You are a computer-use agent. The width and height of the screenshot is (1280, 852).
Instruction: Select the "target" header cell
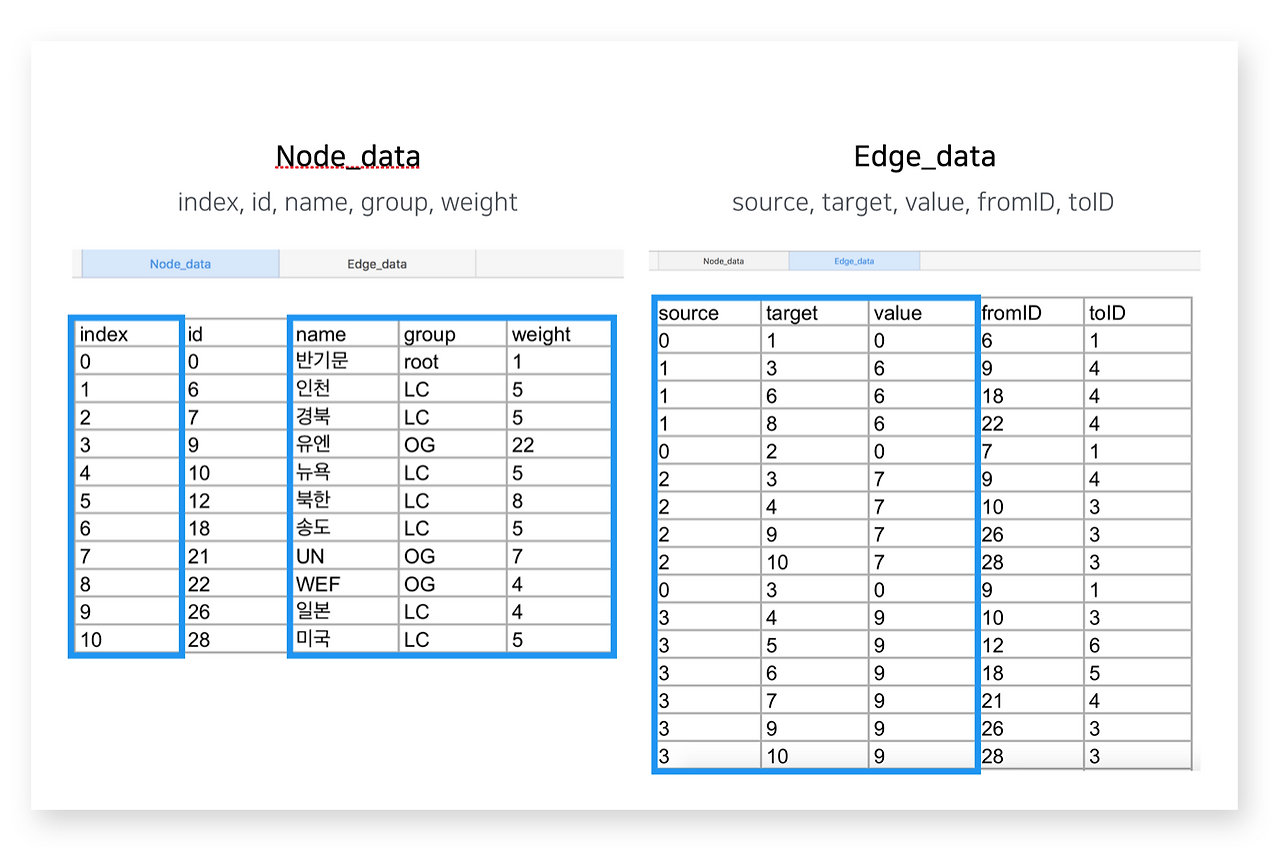coord(814,313)
